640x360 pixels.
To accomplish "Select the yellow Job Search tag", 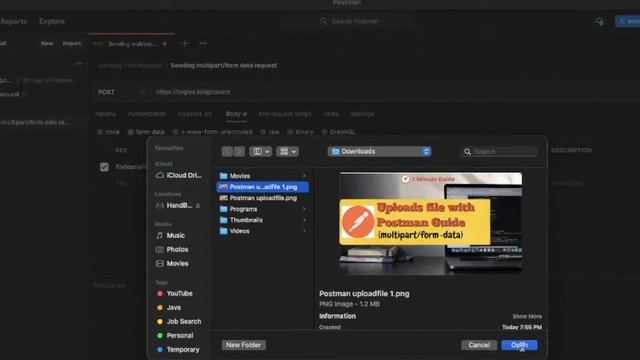I will click(179, 322).
